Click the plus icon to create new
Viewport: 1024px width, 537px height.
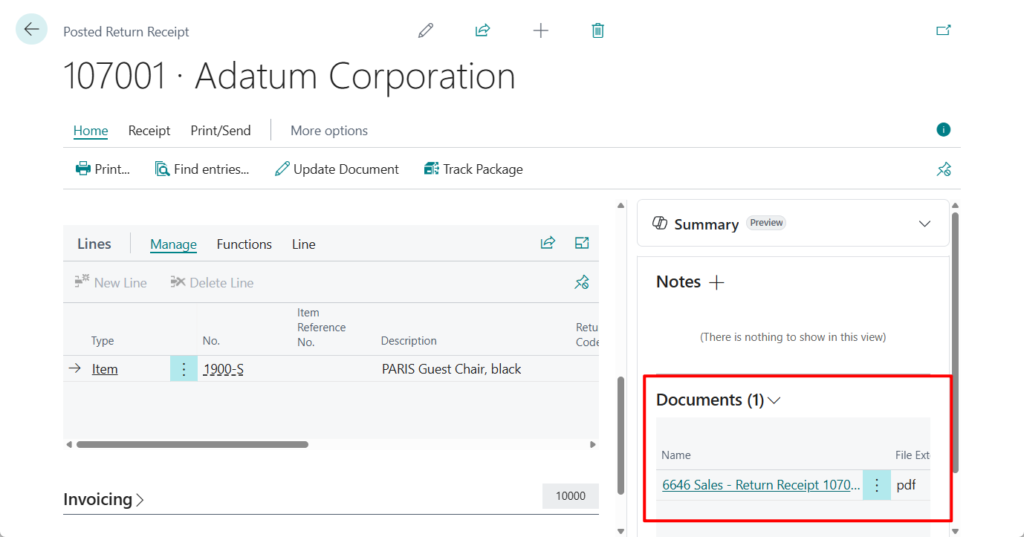pyautogui.click(x=541, y=30)
